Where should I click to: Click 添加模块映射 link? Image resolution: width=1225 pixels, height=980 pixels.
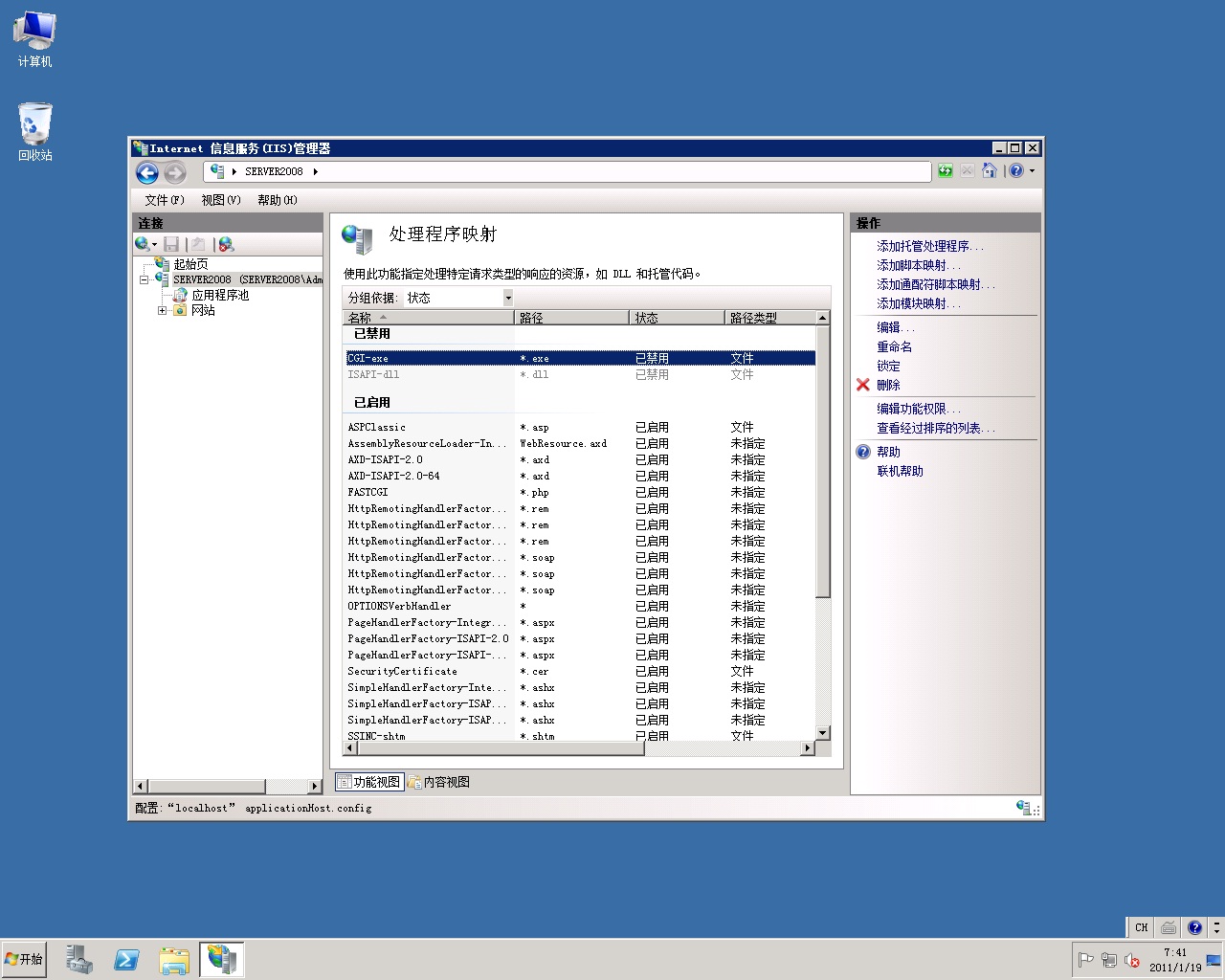919,303
